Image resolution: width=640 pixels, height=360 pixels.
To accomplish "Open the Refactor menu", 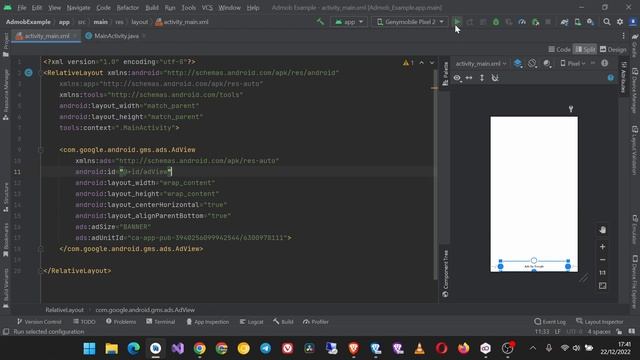I will (128, 7).
